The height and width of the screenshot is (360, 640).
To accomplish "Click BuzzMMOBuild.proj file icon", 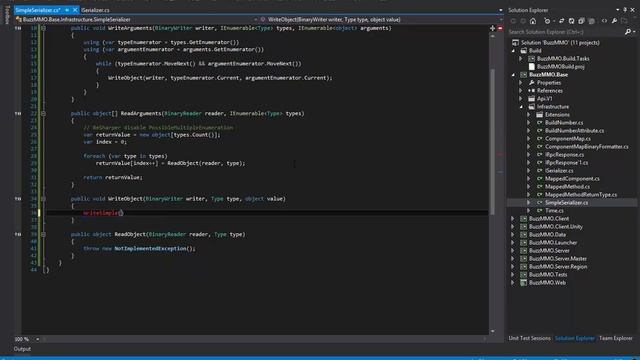I will pos(531,67).
